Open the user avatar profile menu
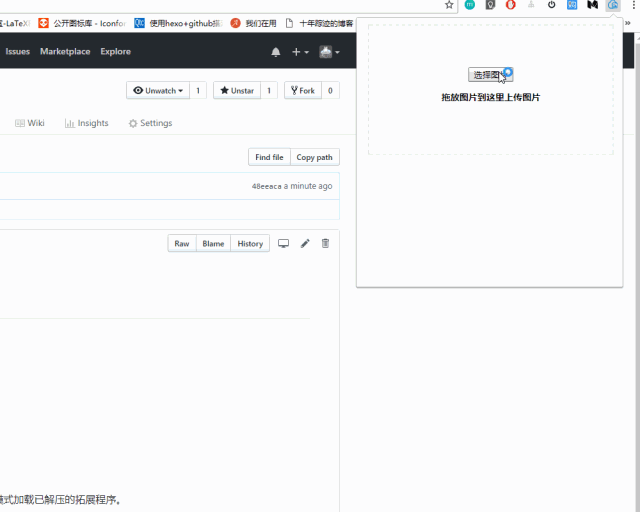Screen dimensions: 640x512 tap(329, 52)
